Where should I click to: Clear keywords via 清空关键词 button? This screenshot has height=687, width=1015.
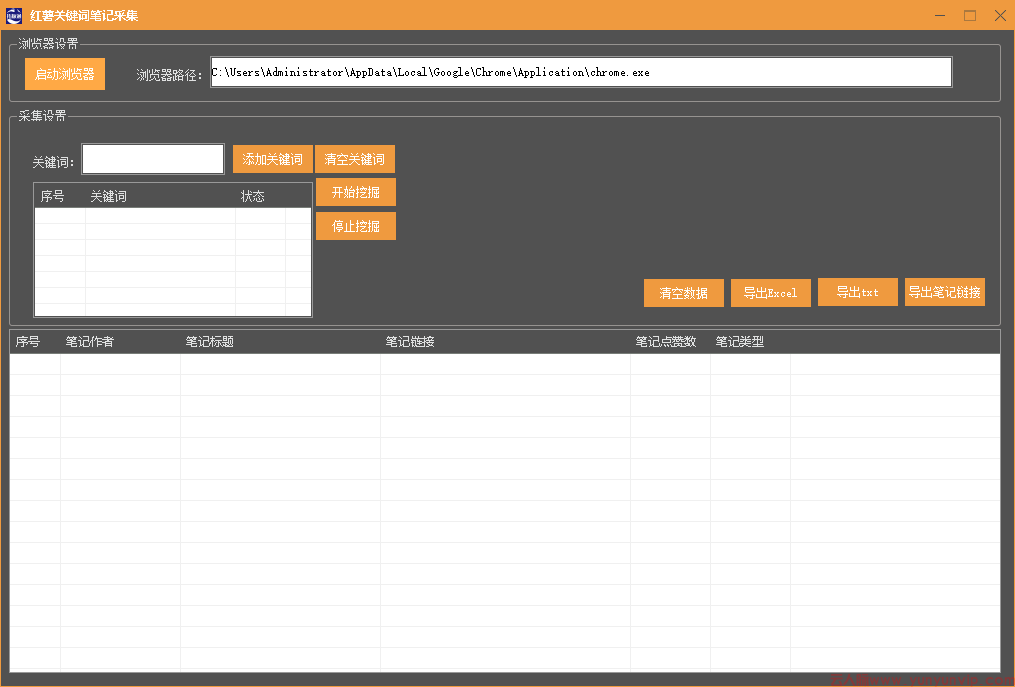tap(355, 159)
